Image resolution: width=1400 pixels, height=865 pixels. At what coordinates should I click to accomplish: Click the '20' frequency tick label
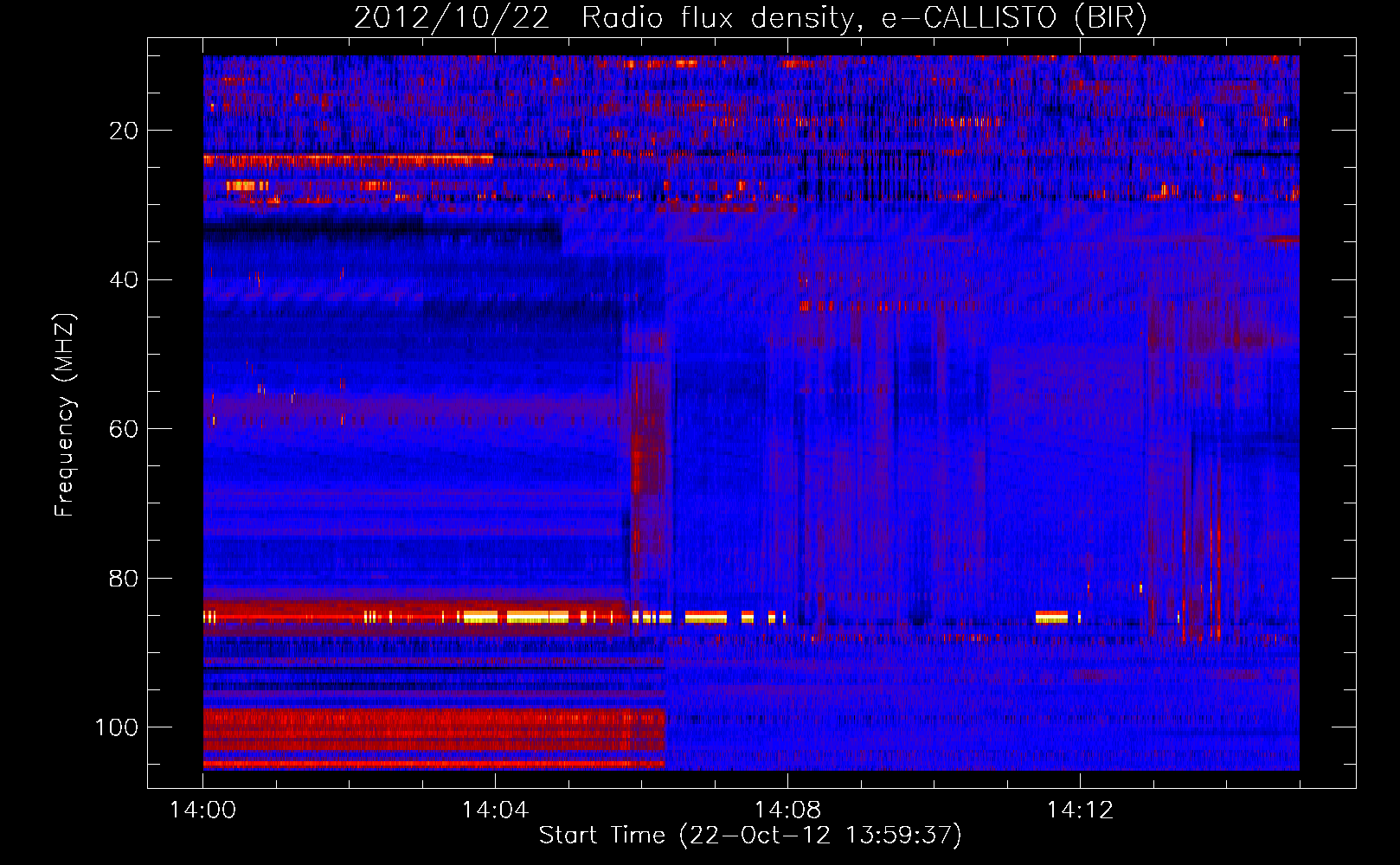tap(123, 131)
